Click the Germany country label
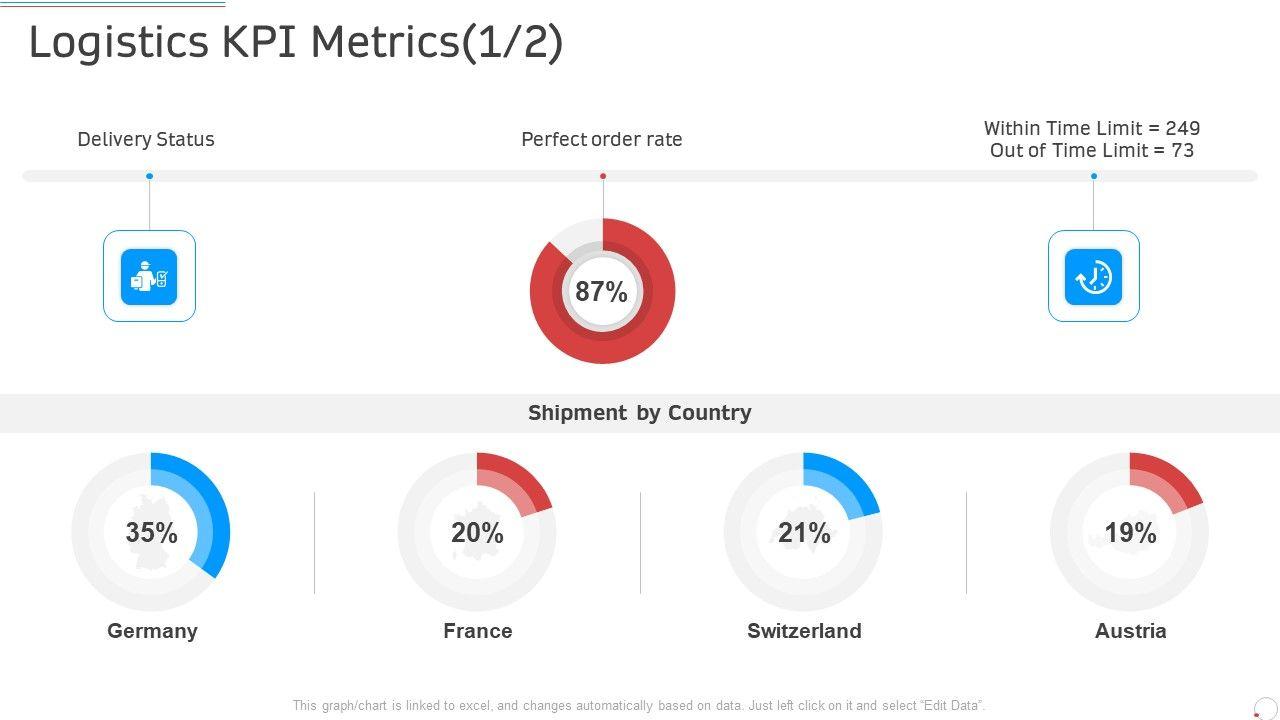1280x720 pixels. click(x=152, y=631)
